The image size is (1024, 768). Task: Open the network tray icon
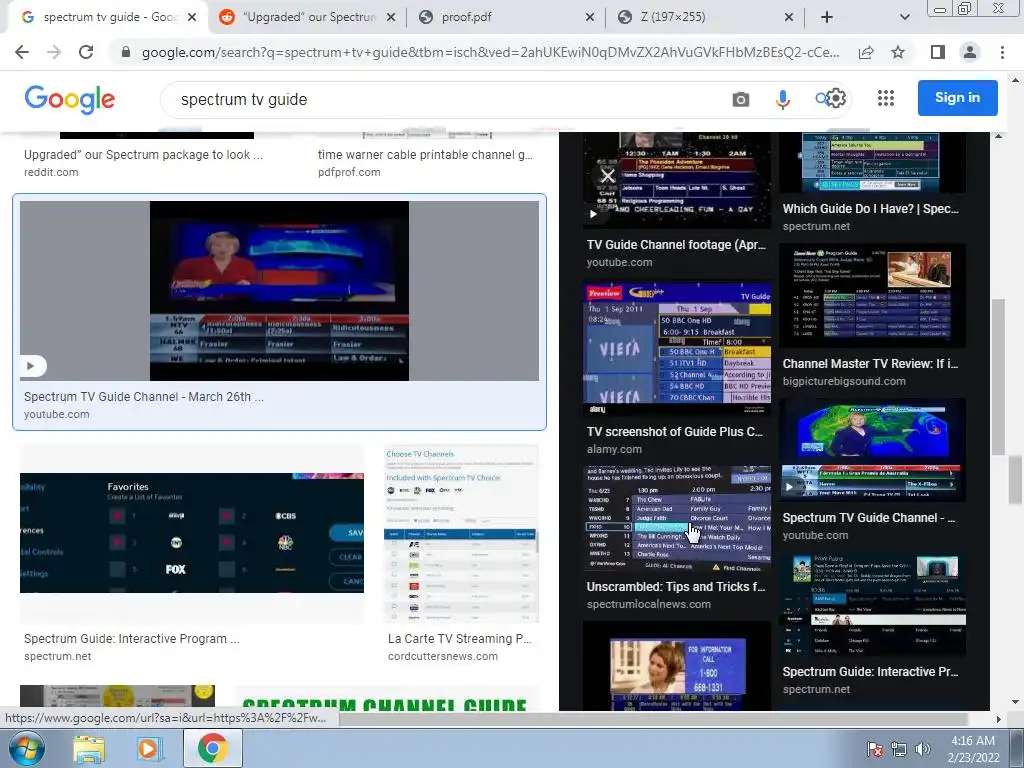[899, 749]
